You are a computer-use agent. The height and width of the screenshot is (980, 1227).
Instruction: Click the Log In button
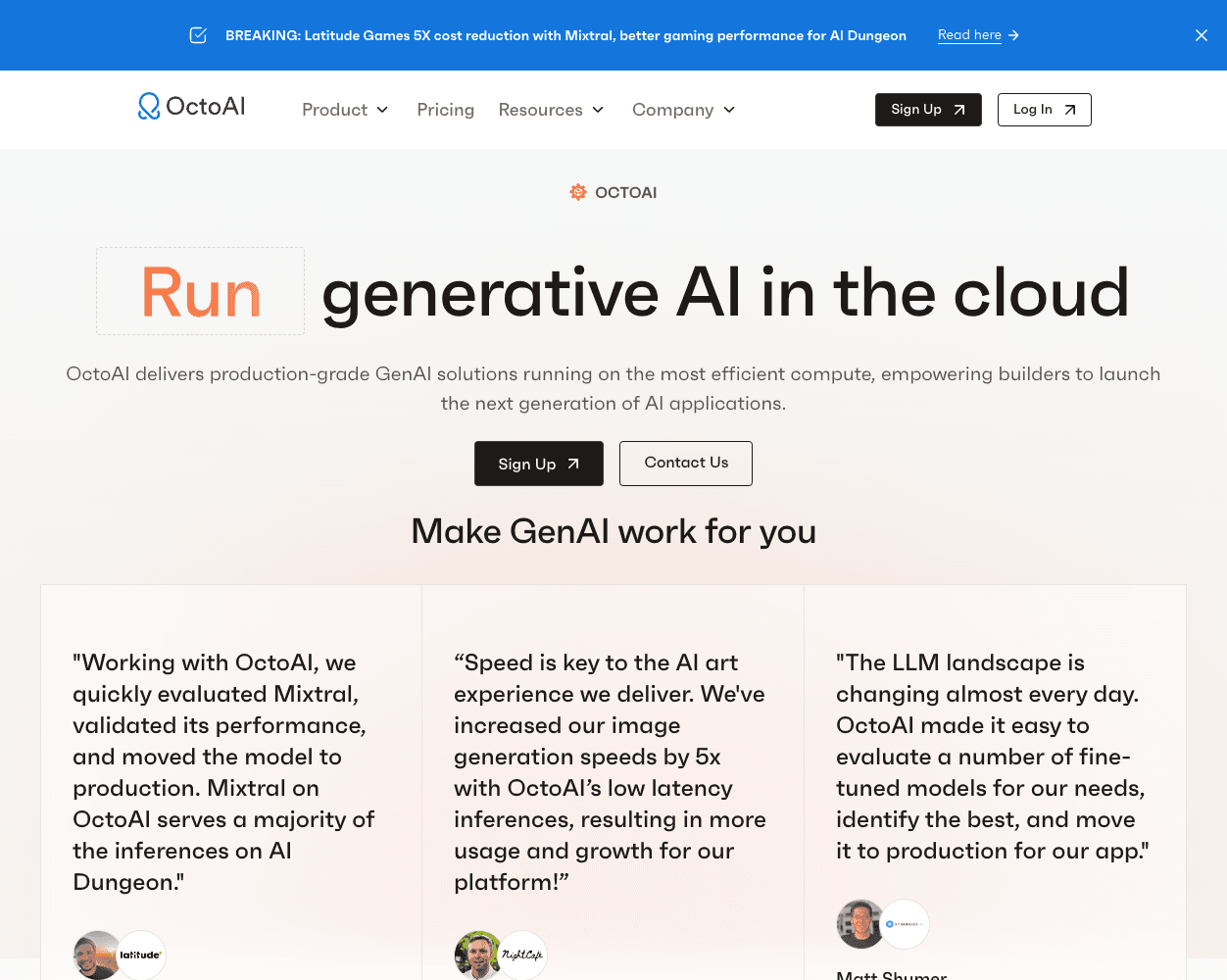(x=1045, y=110)
